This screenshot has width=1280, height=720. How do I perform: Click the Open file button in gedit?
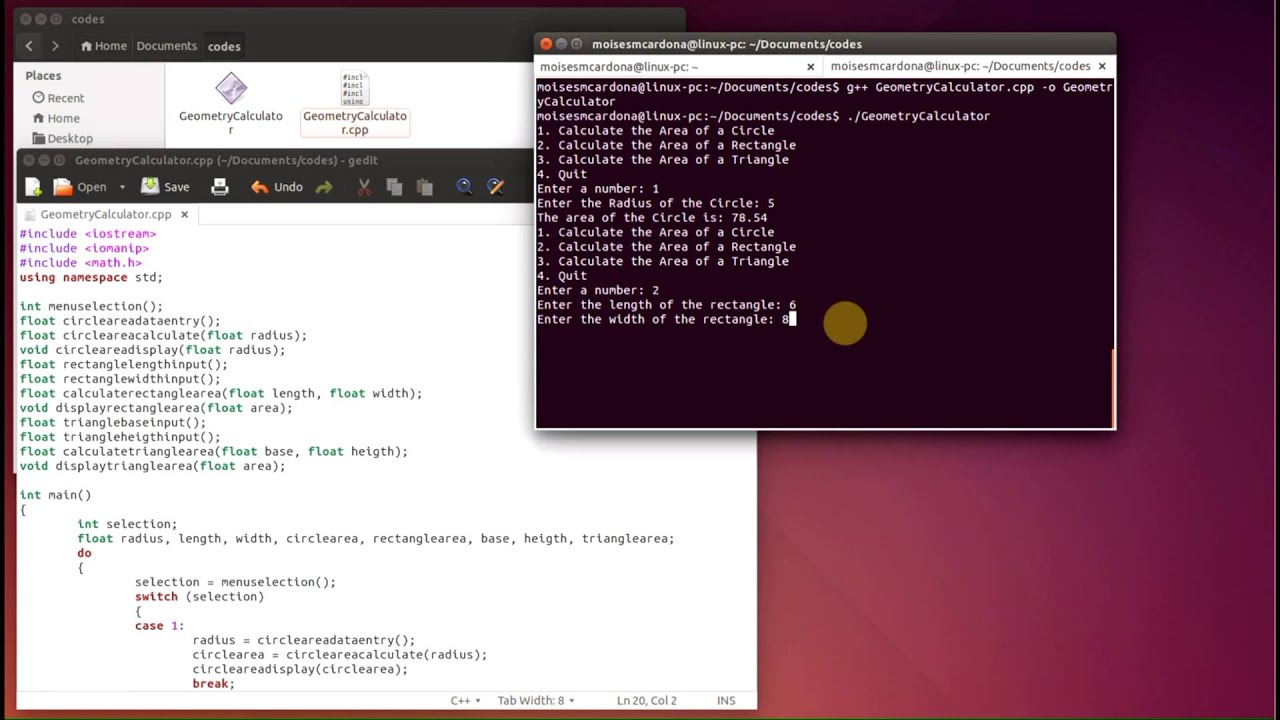tap(80, 187)
